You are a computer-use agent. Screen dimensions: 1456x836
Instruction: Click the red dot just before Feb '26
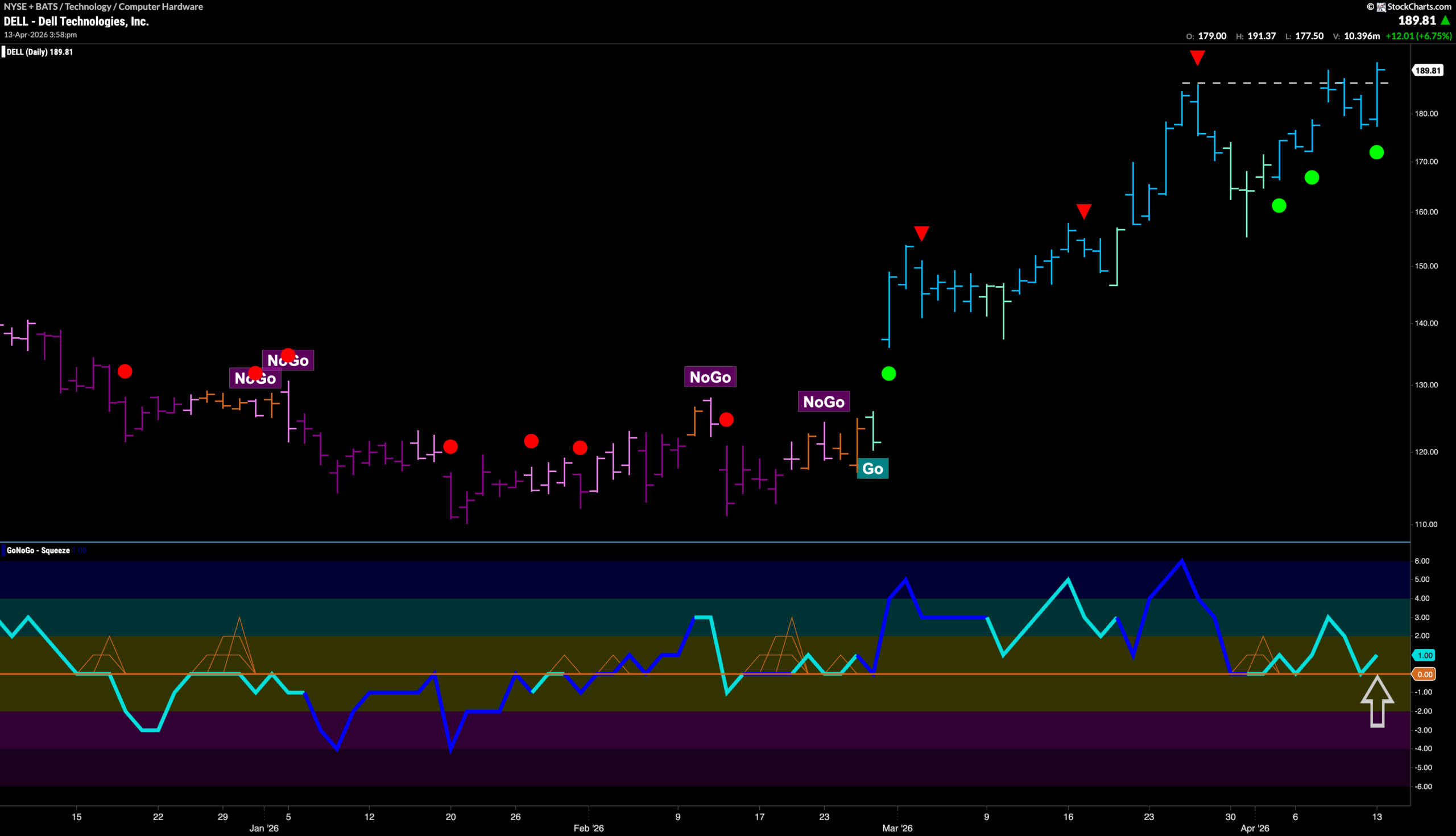point(580,448)
